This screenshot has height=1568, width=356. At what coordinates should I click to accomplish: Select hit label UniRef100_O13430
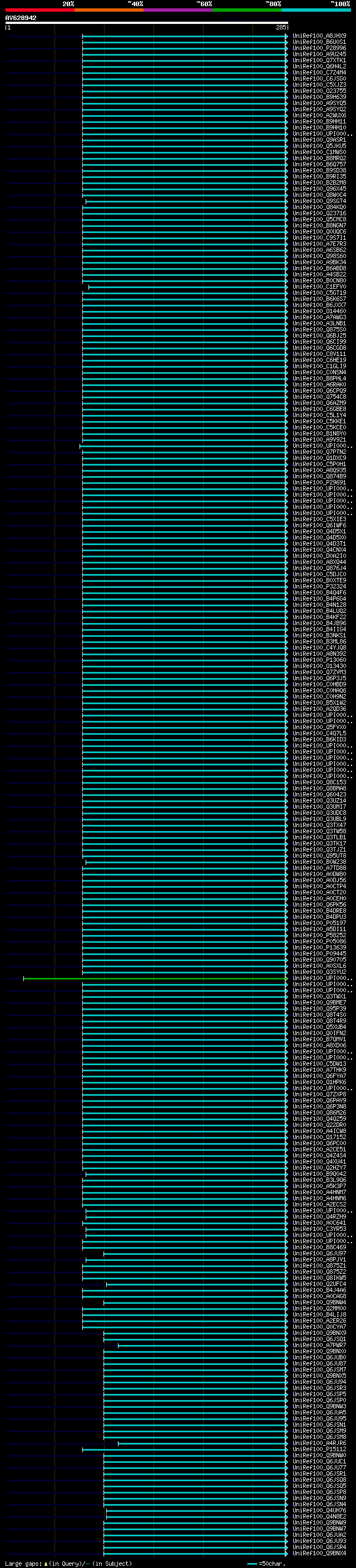[319, 666]
